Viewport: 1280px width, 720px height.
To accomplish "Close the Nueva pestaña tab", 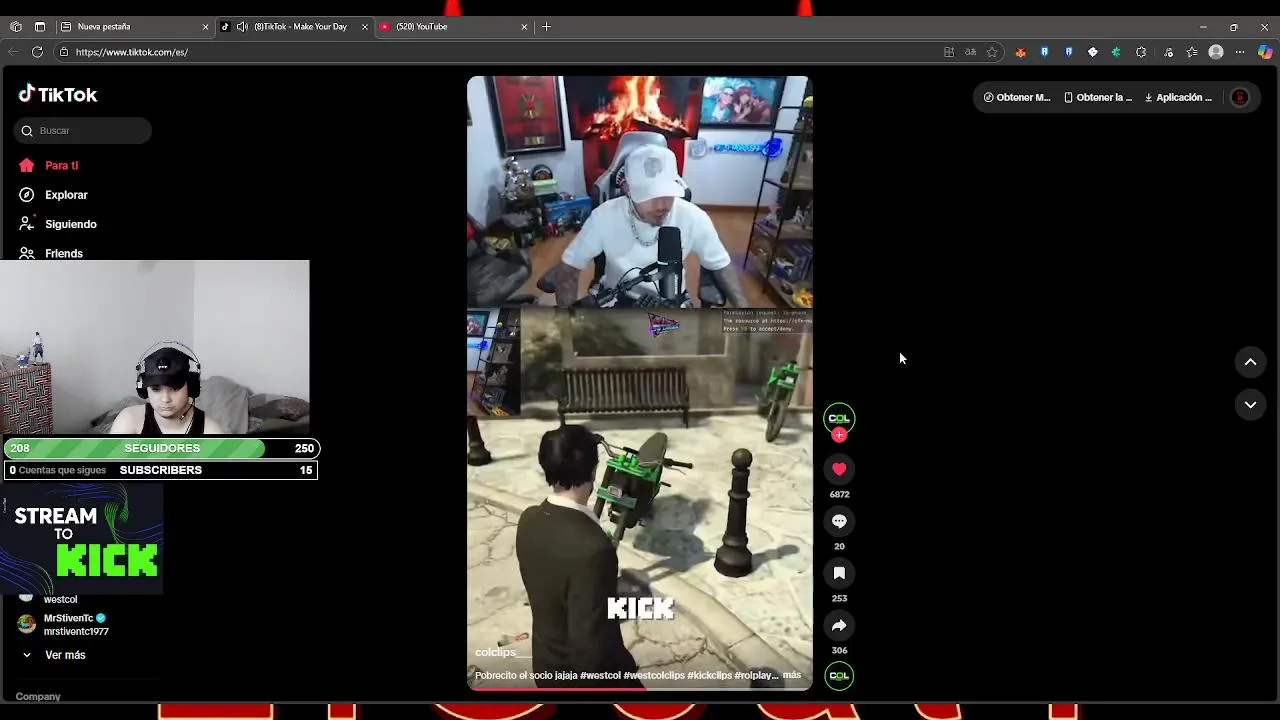I will (x=205, y=27).
